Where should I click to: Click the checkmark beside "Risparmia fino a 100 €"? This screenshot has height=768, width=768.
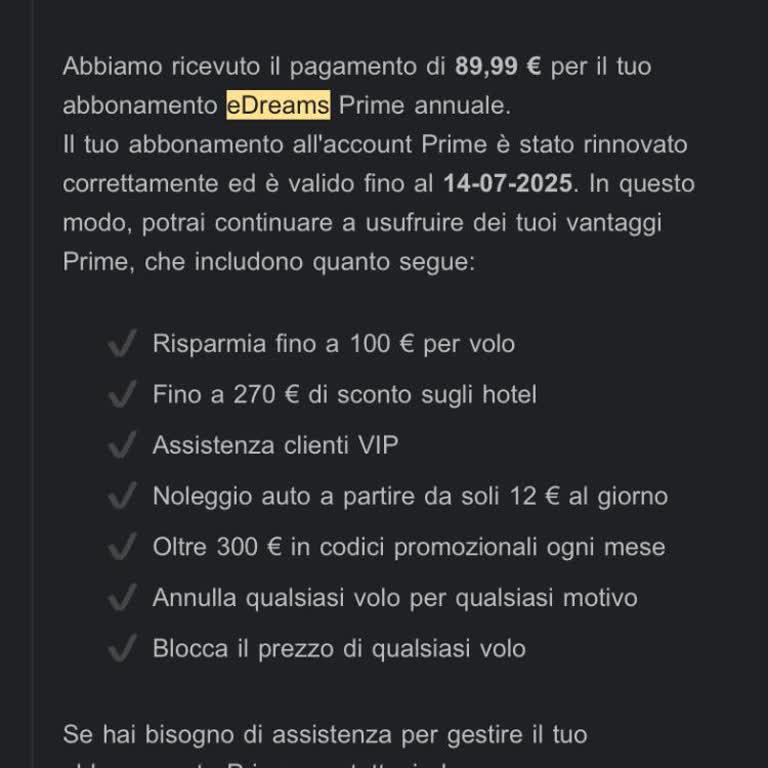pyautogui.click(x=121, y=345)
